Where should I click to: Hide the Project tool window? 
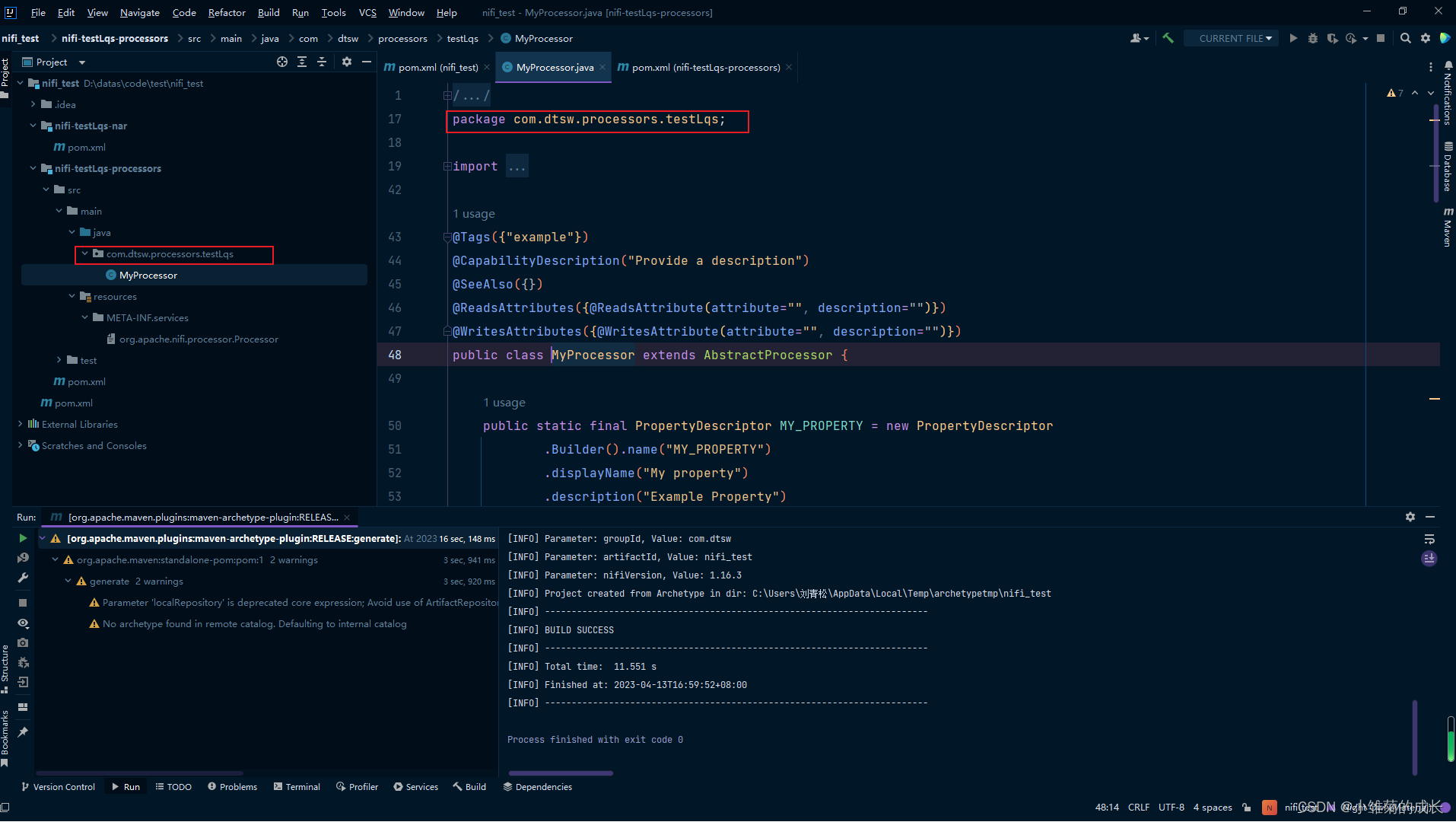[367, 62]
